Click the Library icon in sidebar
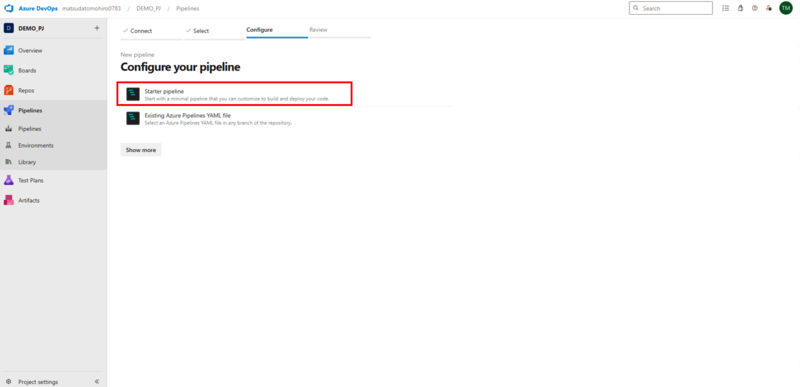 point(9,162)
